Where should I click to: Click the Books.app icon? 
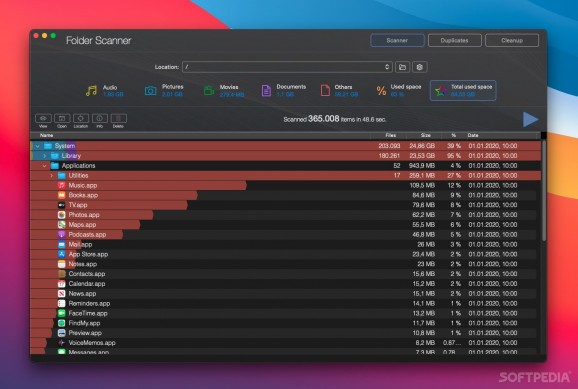point(62,195)
